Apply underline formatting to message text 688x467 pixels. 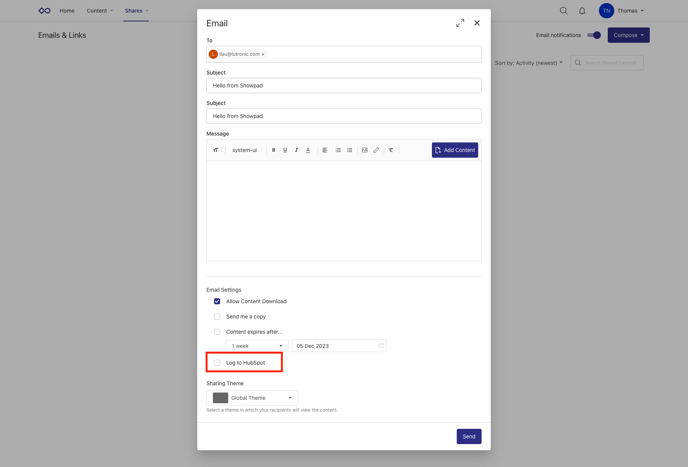[285, 150]
